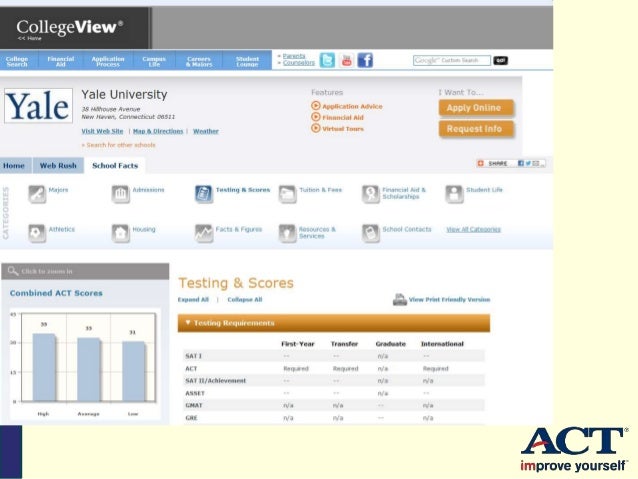Open the Financial Aid nav menu
The width and height of the screenshot is (638, 479).
coord(61,61)
